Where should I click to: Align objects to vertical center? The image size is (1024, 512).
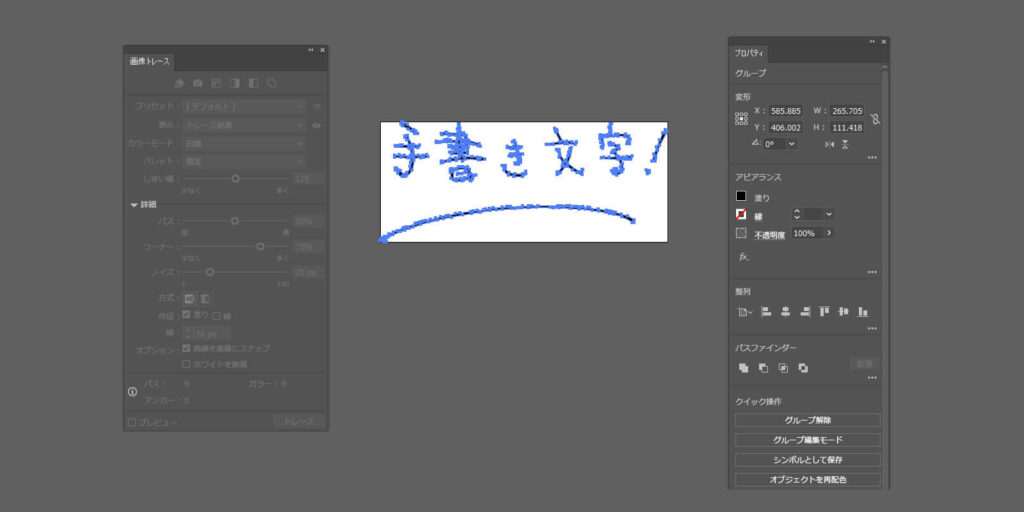[843, 312]
